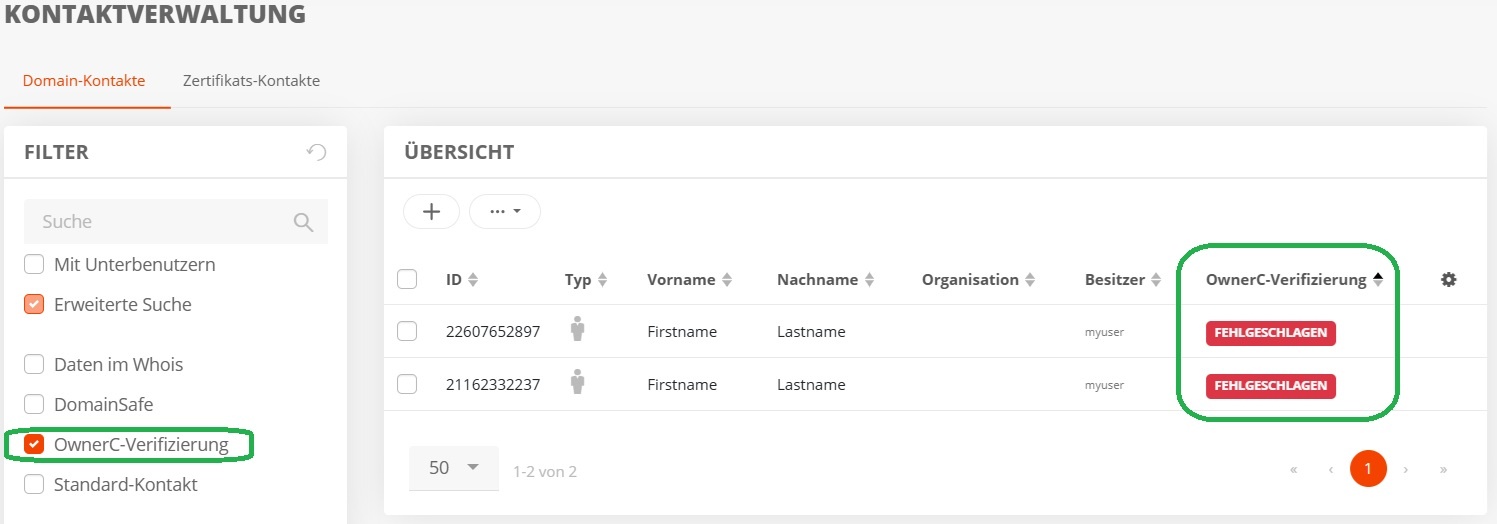Click the ID 22607652897 cell
Image resolution: width=1497 pixels, height=524 pixels.
tap(493, 332)
